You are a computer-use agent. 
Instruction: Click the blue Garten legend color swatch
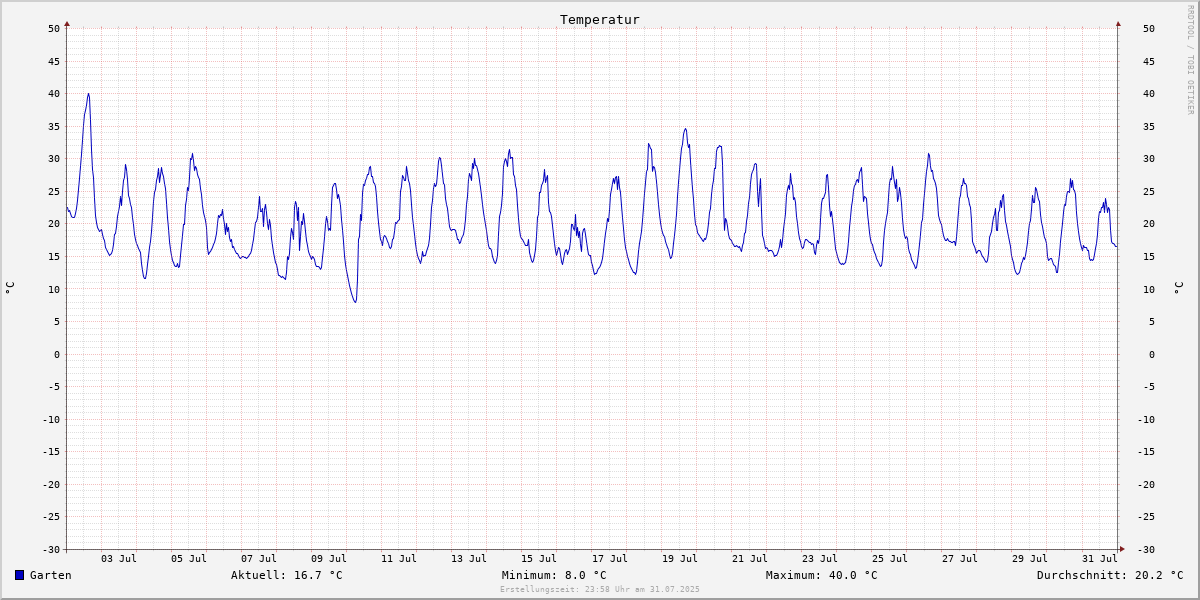pos(19,575)
